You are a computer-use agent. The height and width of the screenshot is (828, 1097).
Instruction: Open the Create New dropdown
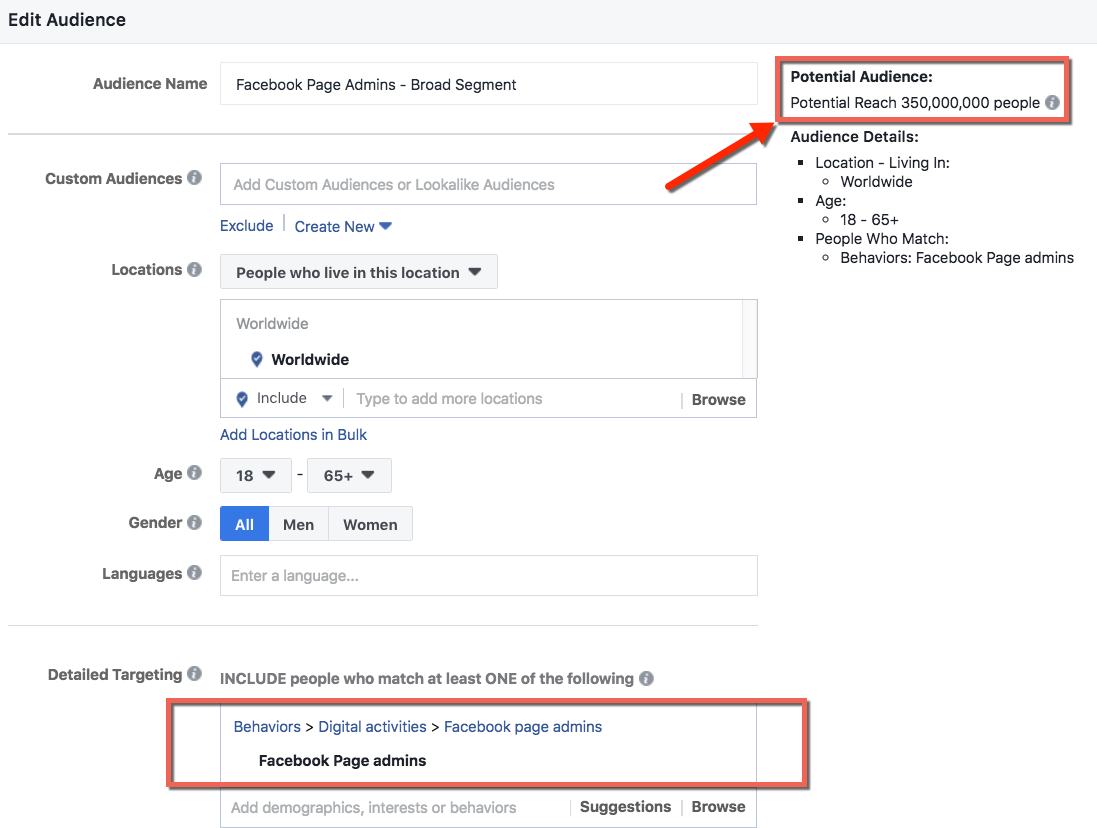coord(343,227)
